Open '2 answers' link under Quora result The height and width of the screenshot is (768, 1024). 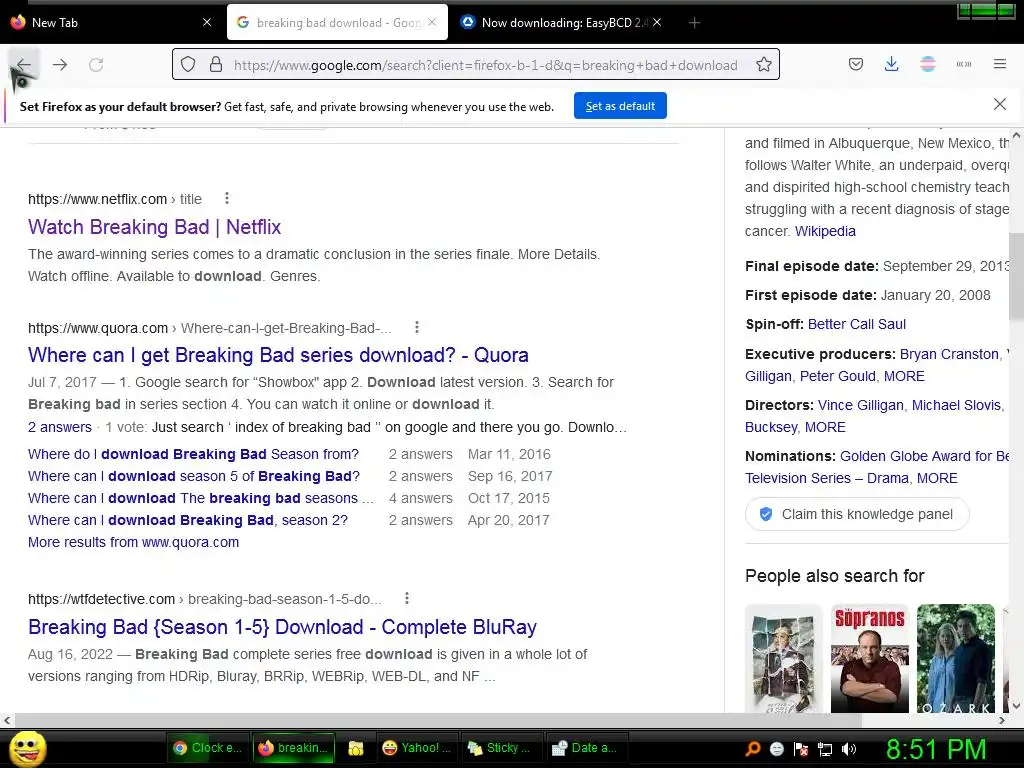(59, 427)
